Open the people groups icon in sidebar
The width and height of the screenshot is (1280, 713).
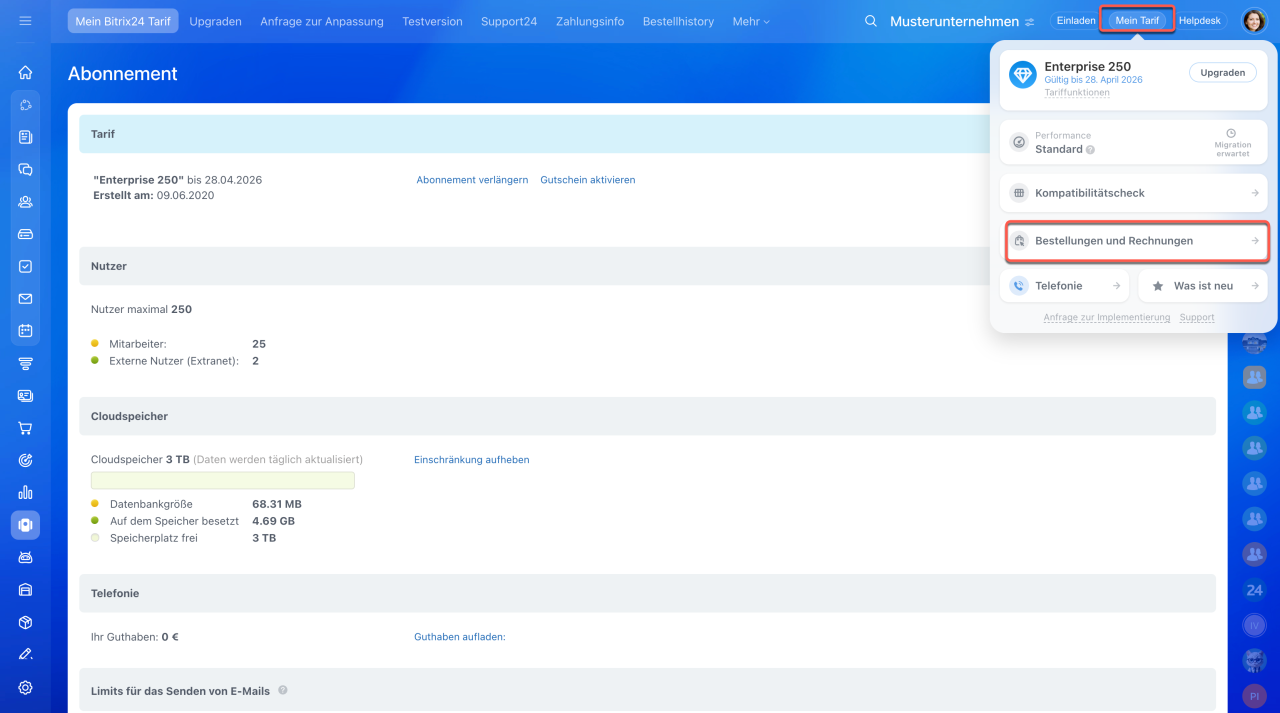(x=25, y=202)
